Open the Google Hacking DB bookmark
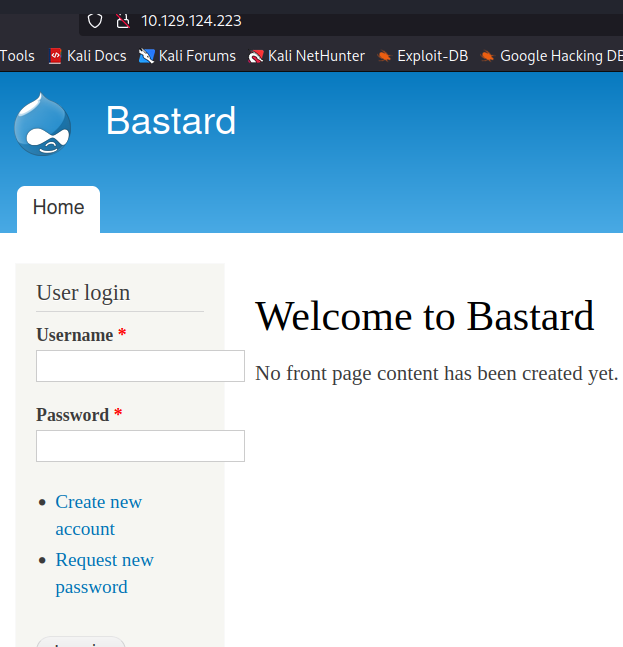This screenshot has height=647, width=623. (551, 56)
